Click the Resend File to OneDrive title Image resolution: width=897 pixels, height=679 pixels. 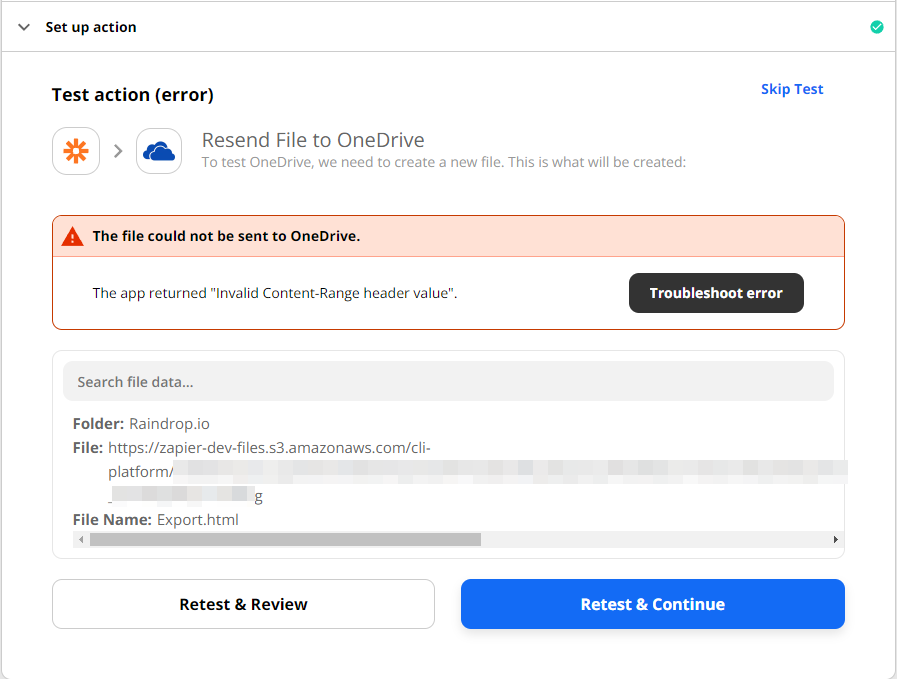(313, 140)
